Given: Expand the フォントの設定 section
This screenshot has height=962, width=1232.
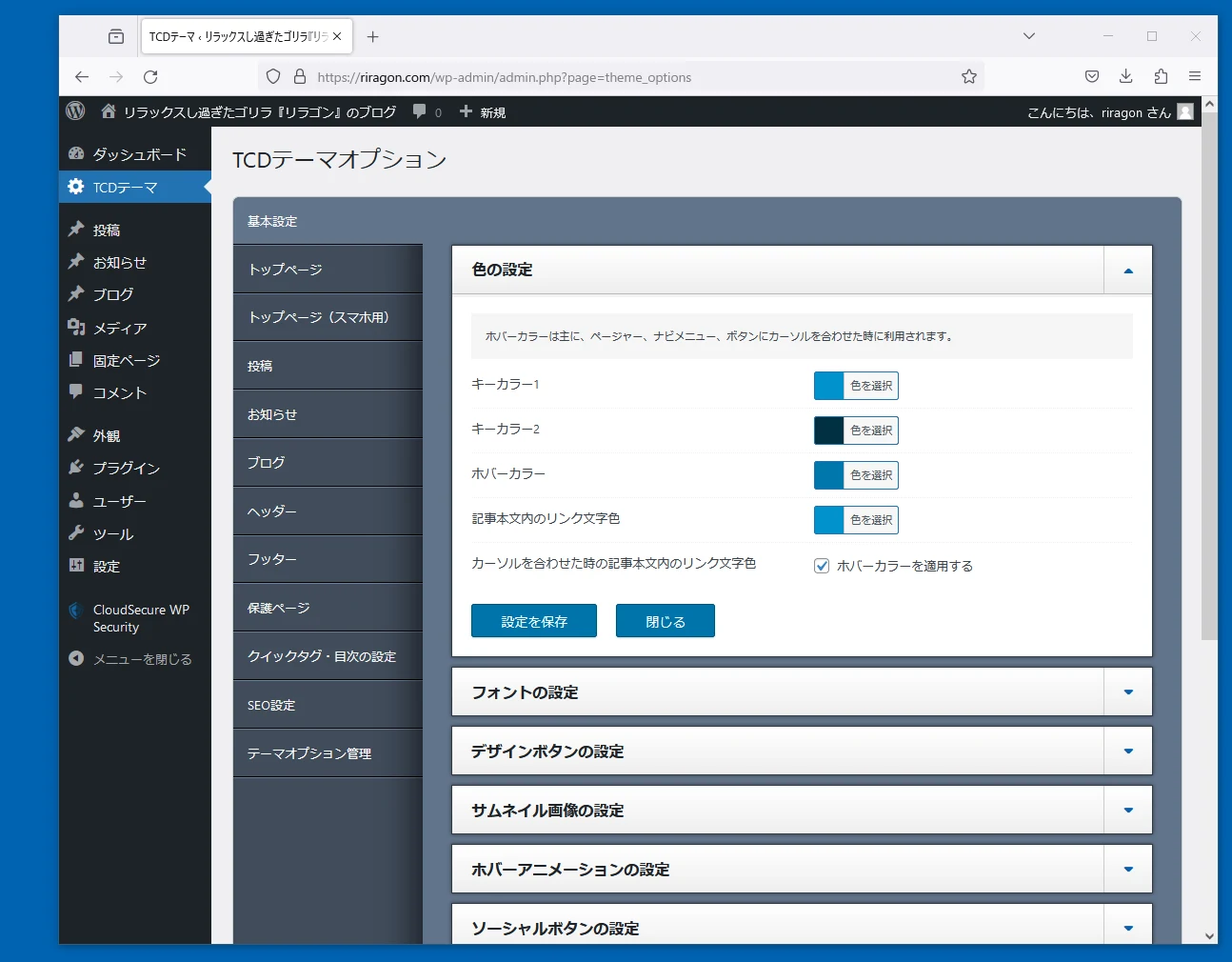Looking at the screenshot, I should (1128, 692).
